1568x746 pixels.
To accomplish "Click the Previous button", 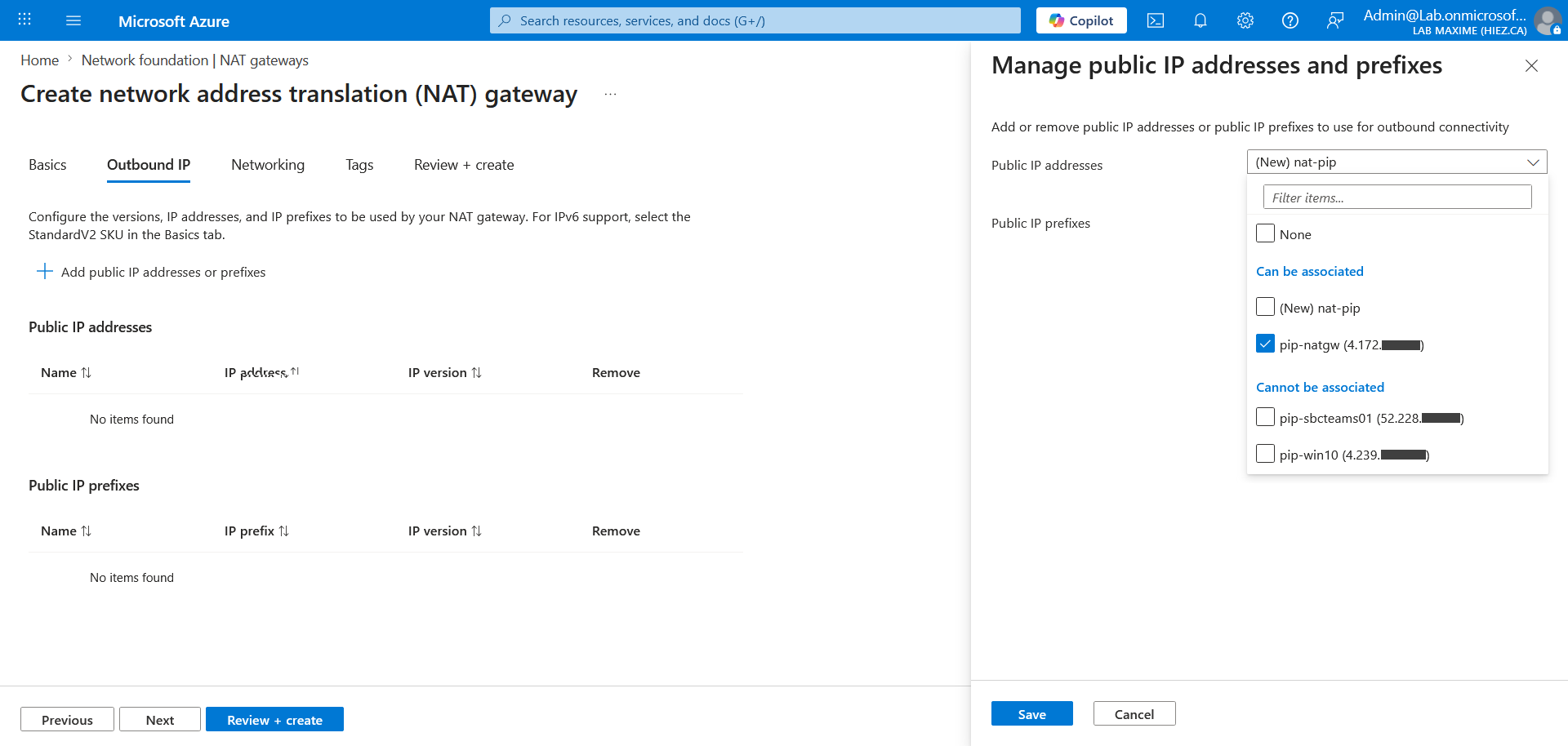I will (67, 719).
